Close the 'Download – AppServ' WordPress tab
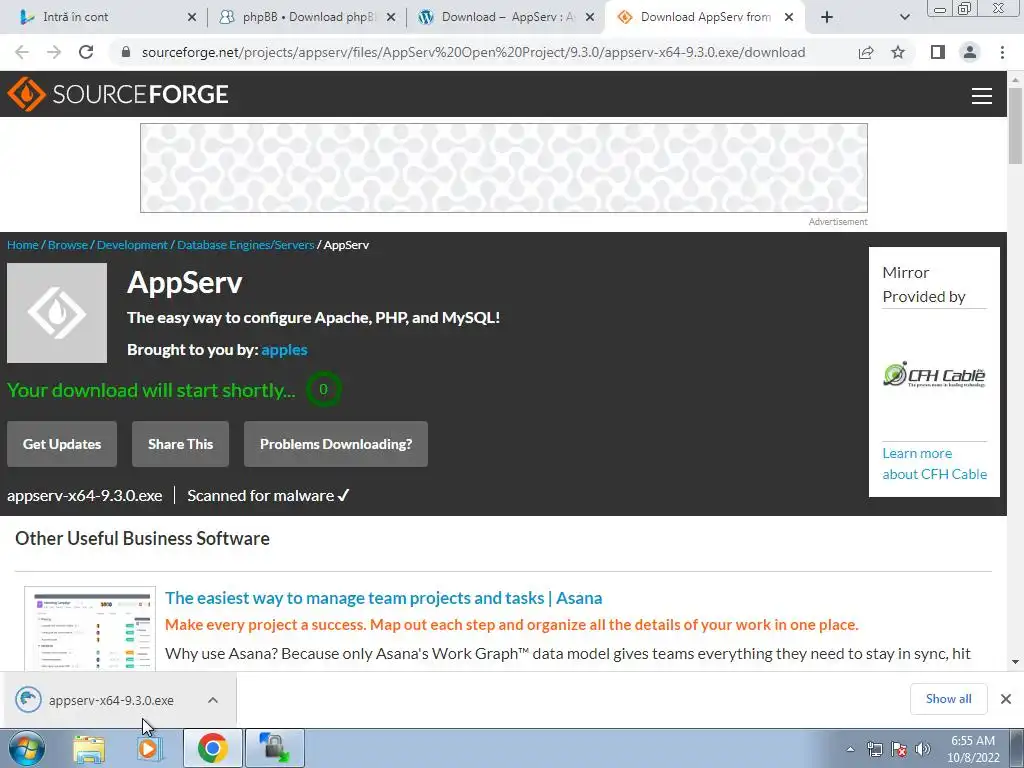The height and width of the screenshot is (768, 1024). click(590, 17)
